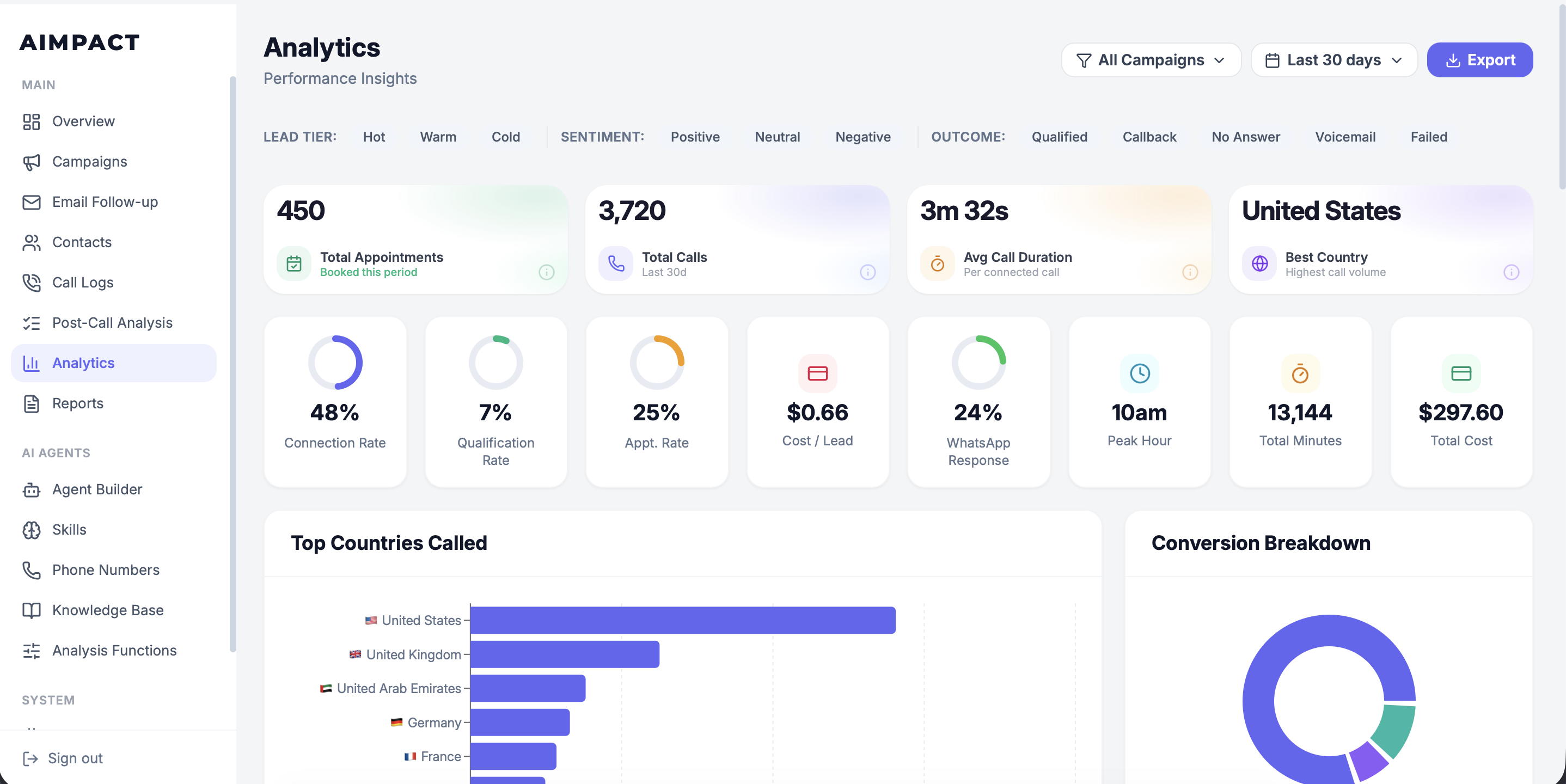Open Post-Call Analysis section

click(114, 323)
